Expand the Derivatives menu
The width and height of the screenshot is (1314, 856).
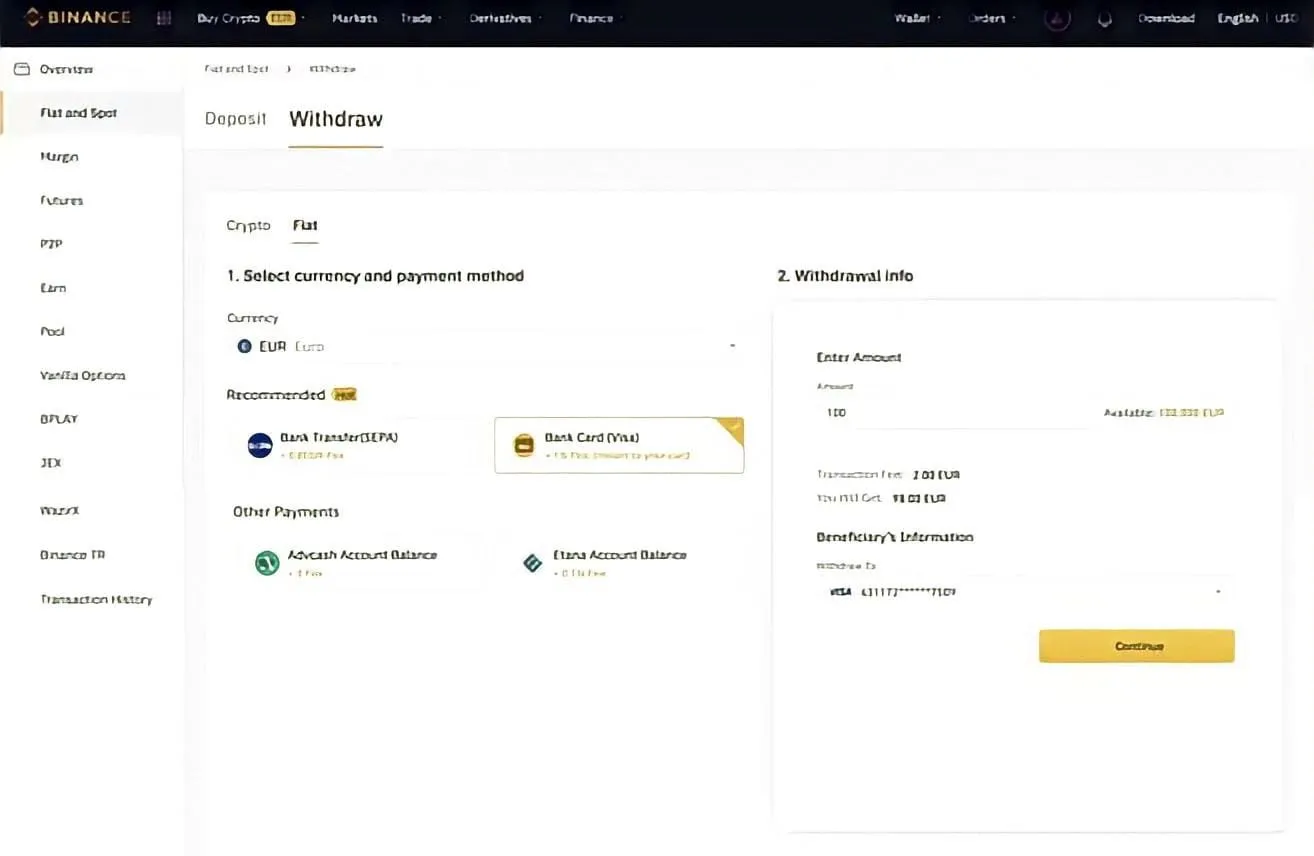coord(505,18)
